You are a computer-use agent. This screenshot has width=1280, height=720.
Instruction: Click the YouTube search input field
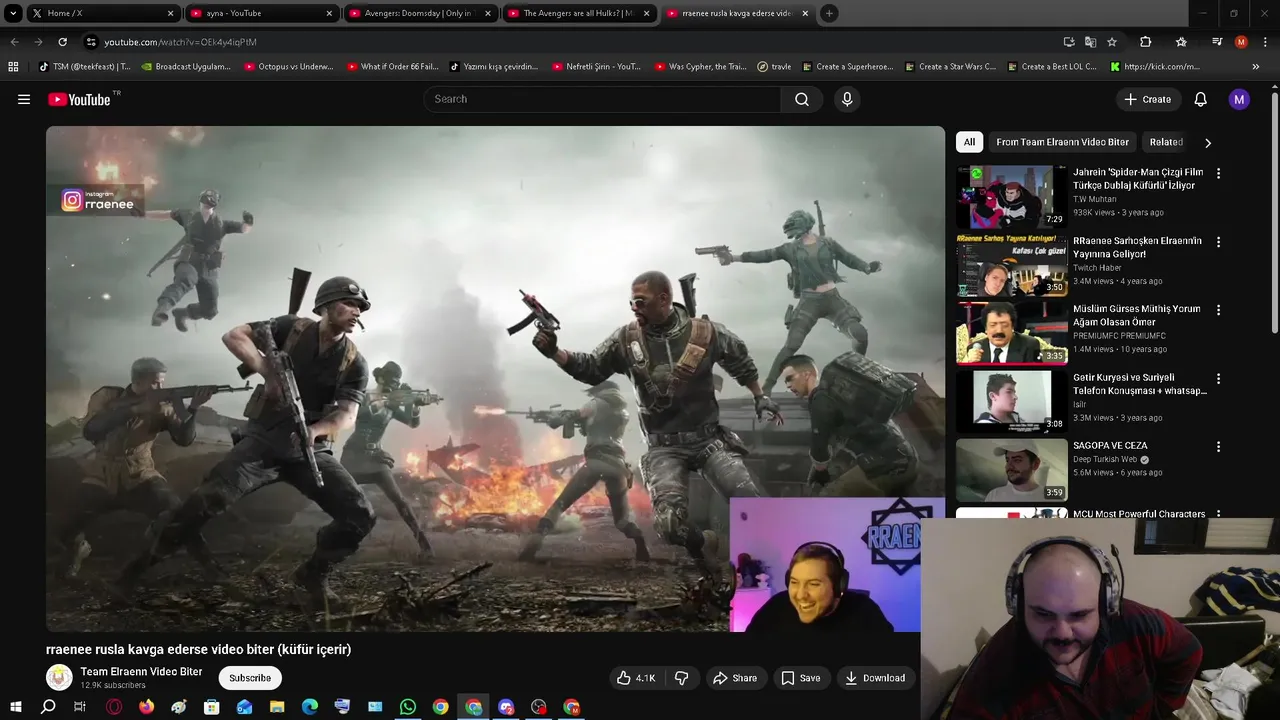[x=603, y=99]
